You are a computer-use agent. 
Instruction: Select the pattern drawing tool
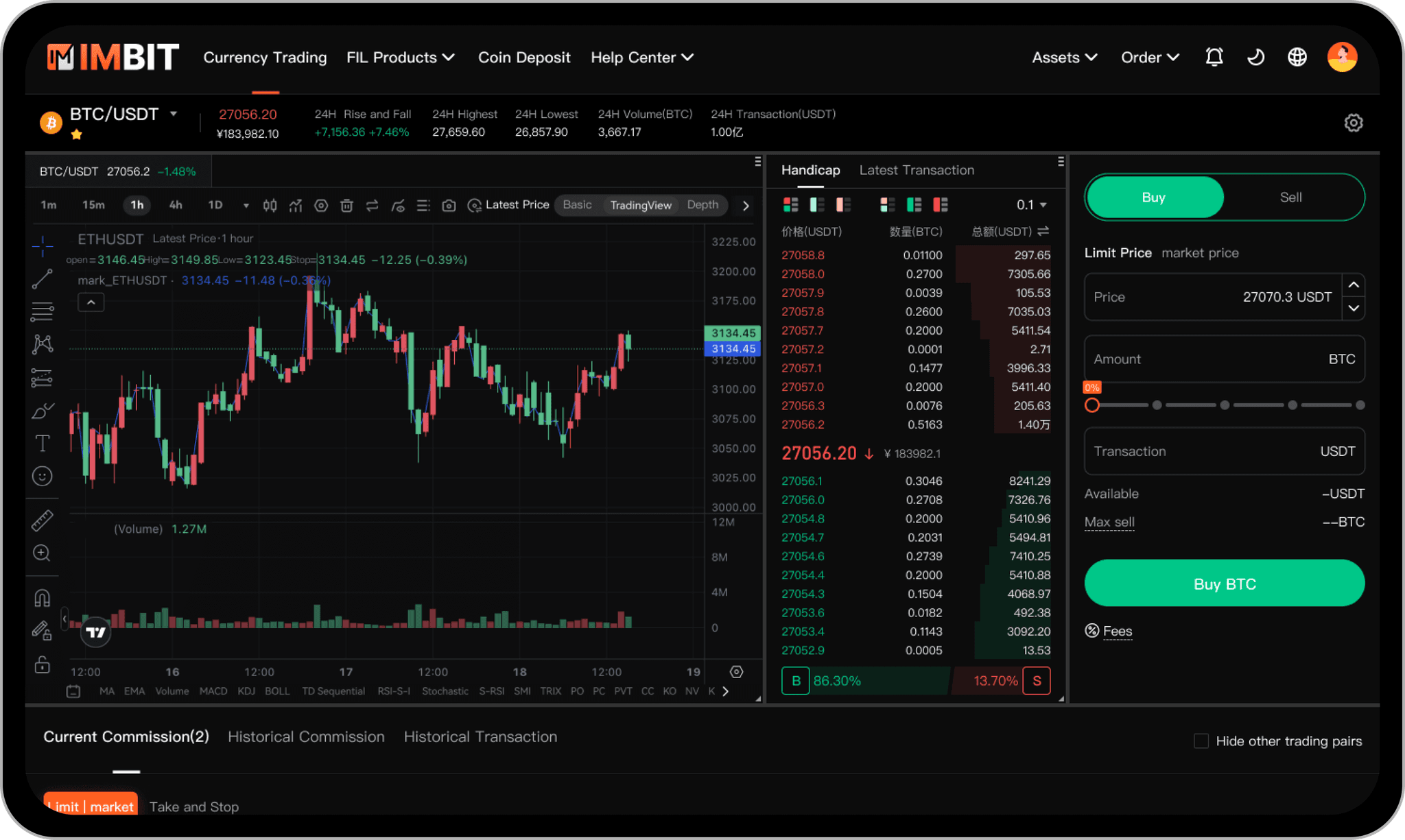[x=43, y=344]
